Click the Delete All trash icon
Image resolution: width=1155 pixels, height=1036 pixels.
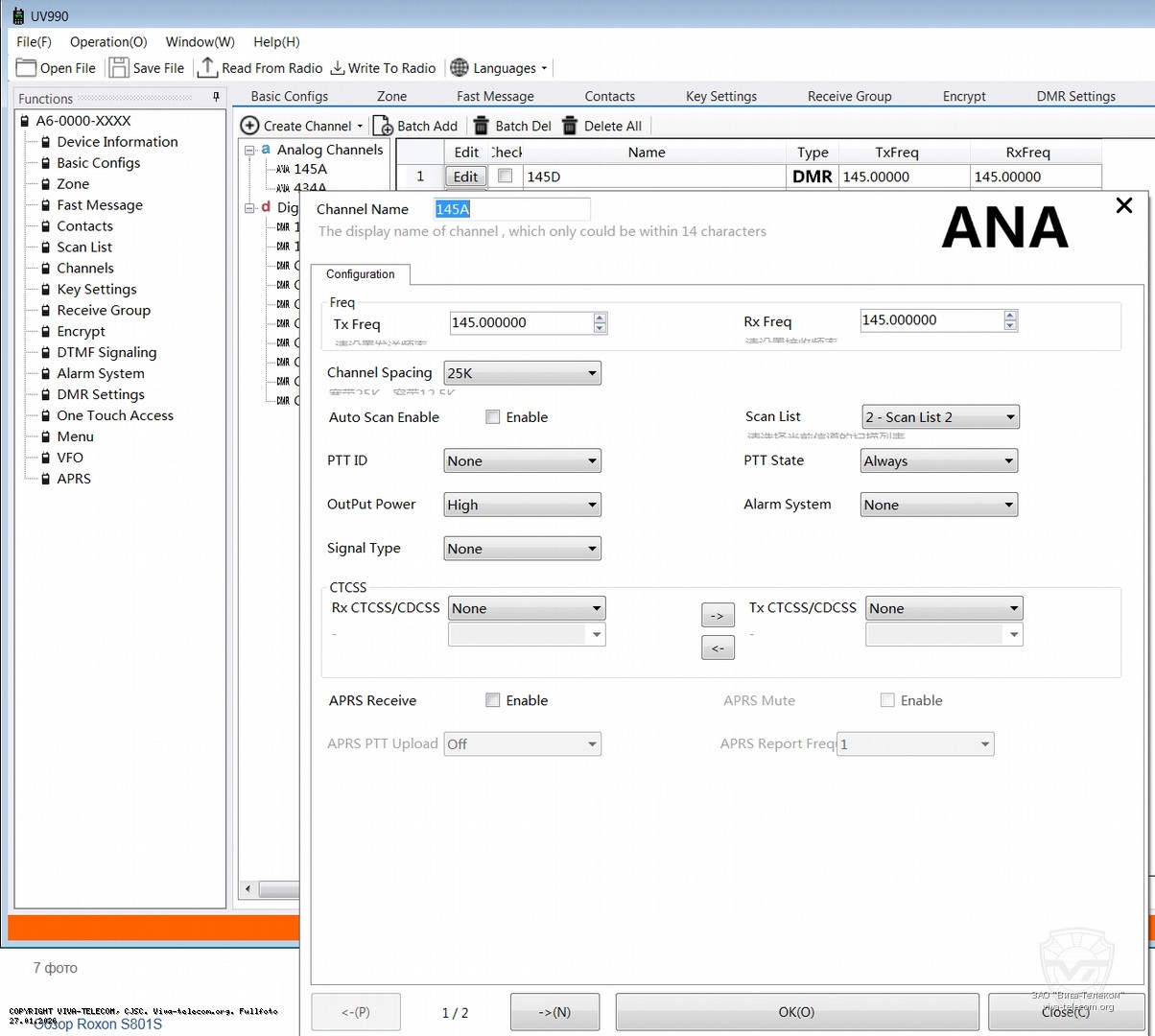(570, 126)
